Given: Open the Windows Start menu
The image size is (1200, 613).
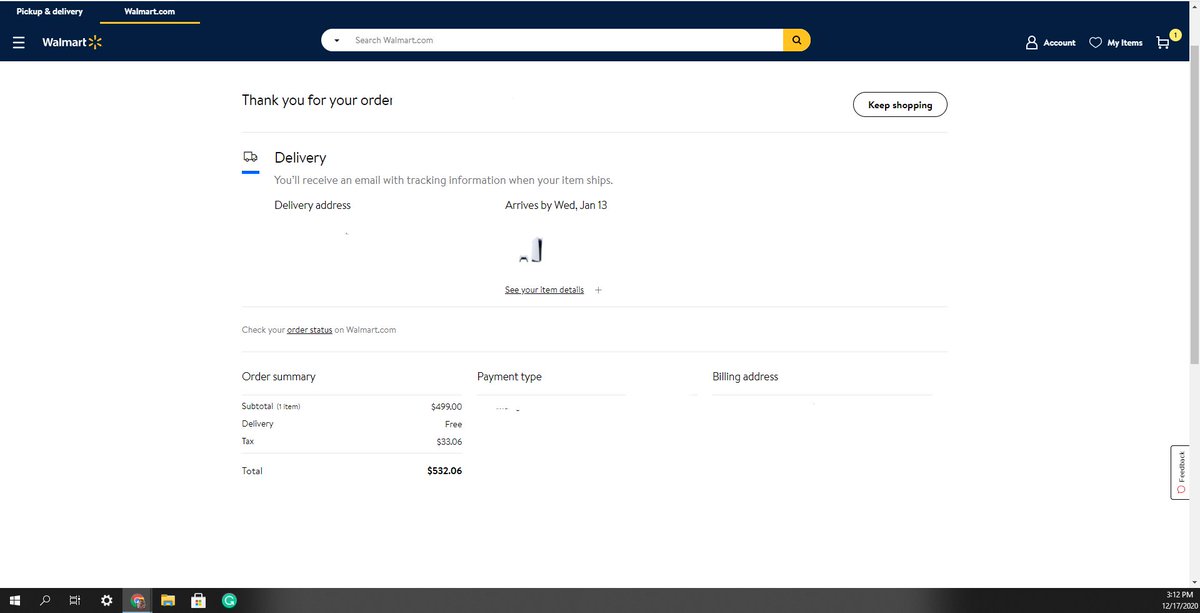Looking at the screenshot, I should (x=15, y=601).
